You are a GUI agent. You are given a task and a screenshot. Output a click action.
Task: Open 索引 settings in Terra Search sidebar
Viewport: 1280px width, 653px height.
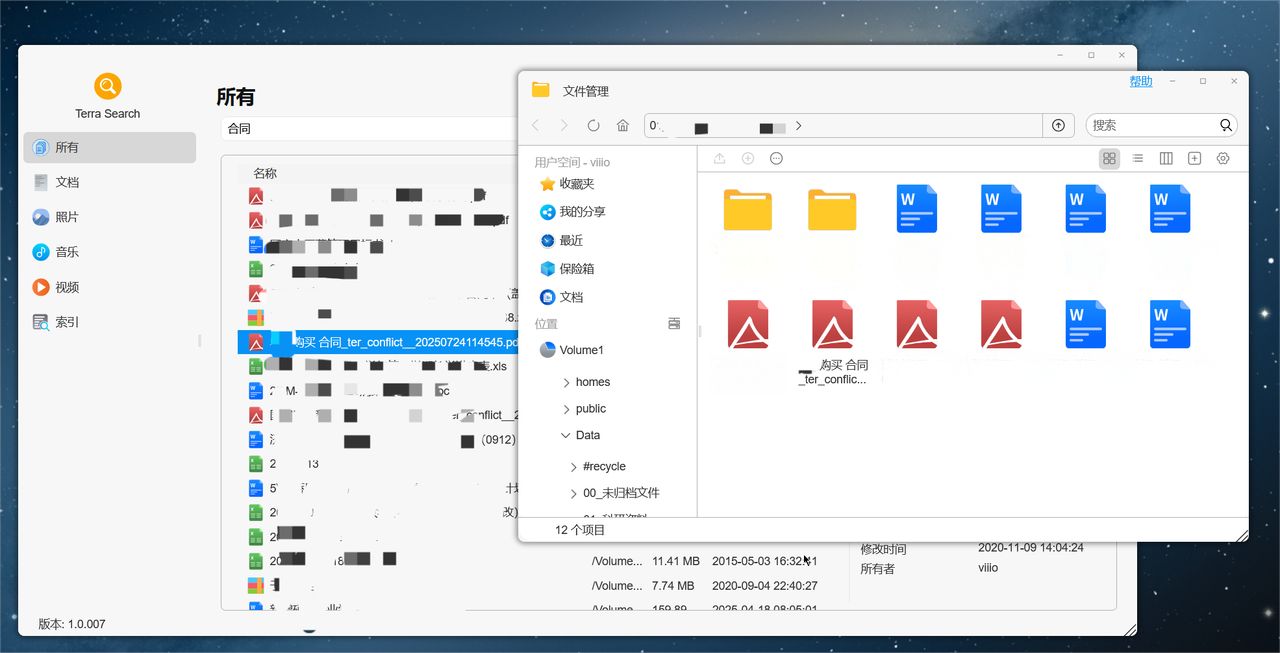pyautogui.click(x=109, y=322)
